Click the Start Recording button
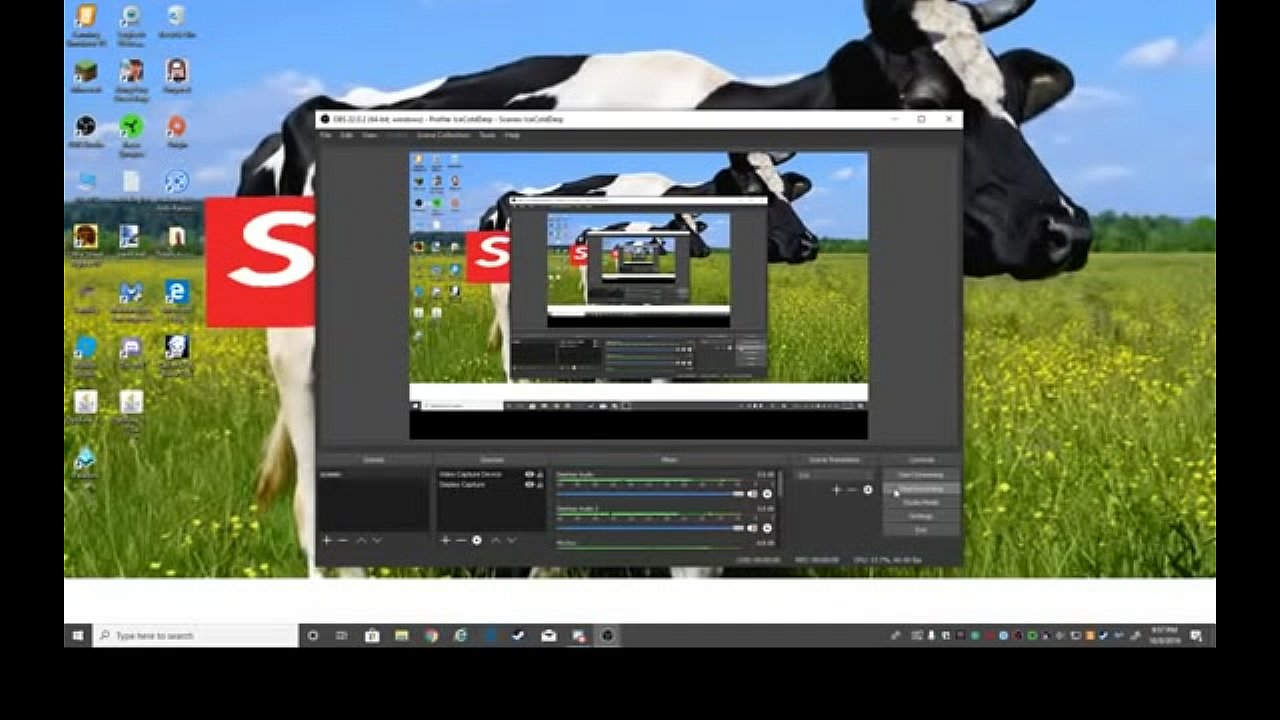 tap(921, 489)
